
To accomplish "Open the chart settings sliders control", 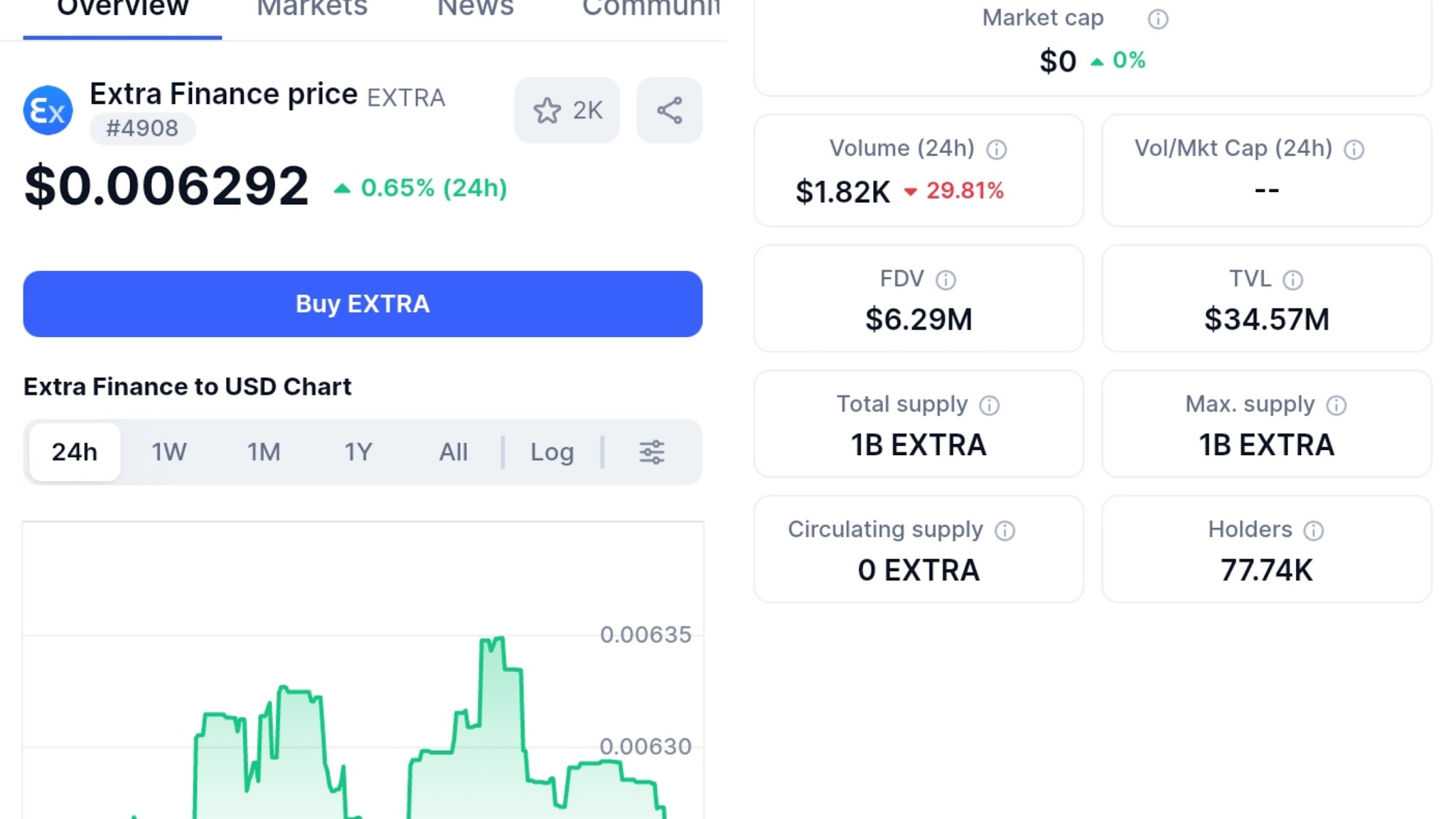I will pos(652,452).
